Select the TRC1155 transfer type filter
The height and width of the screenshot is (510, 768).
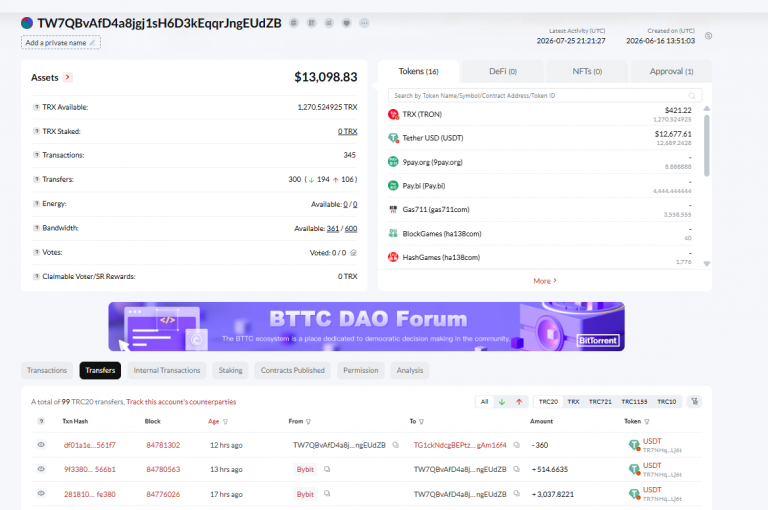click(x=634, y=402)
